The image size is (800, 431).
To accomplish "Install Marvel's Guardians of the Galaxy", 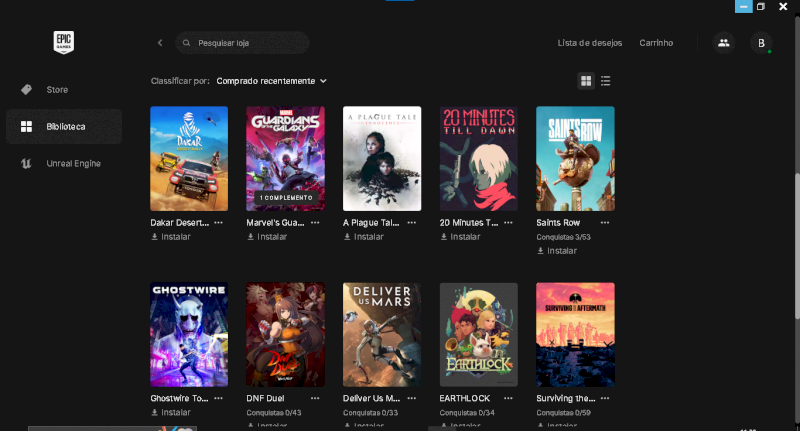I will click(x=267, y=237).
